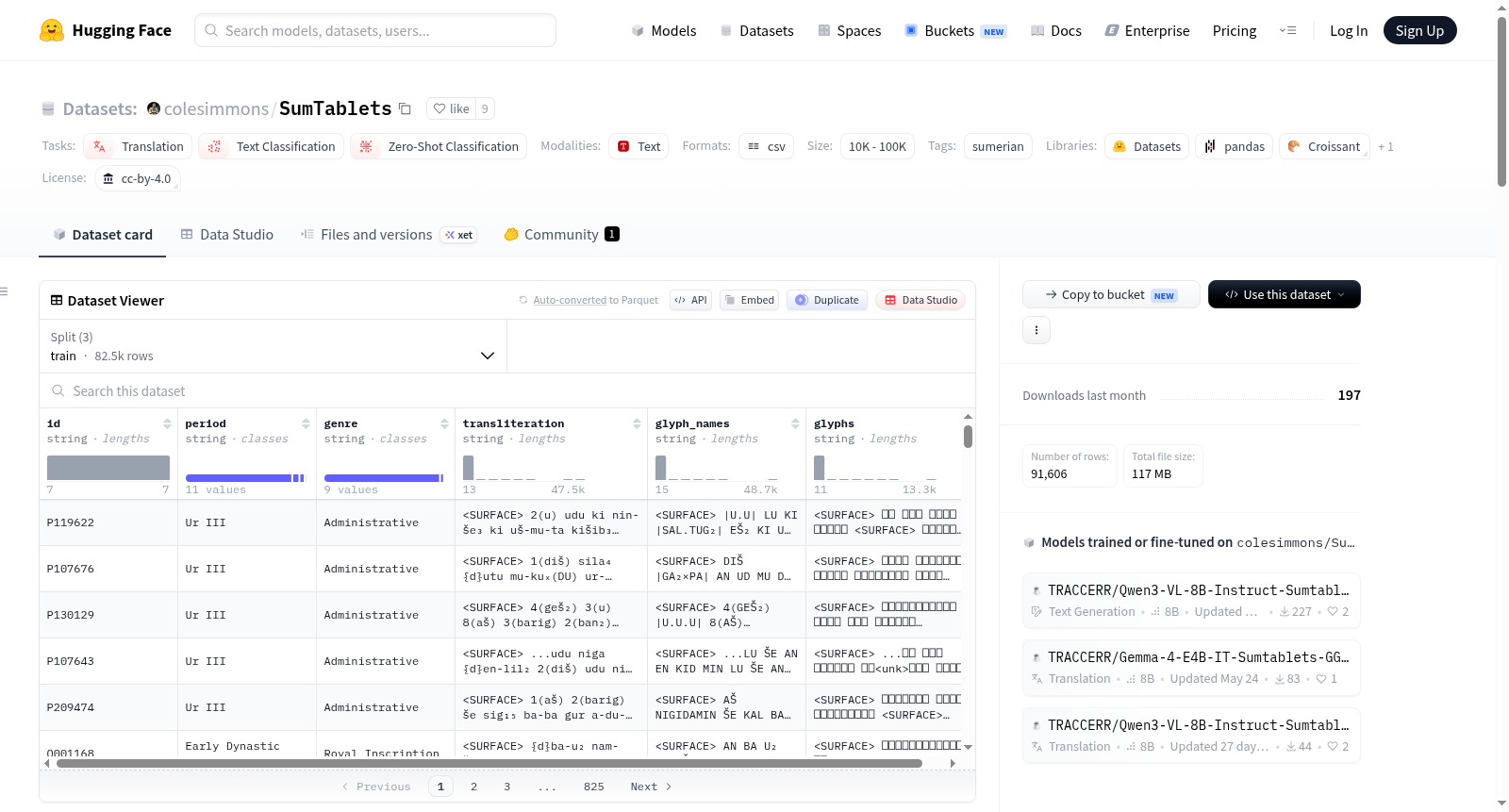Select the Text Classification task tag
The width and height of the screenshot is (1509, 812).
point(272,146)
